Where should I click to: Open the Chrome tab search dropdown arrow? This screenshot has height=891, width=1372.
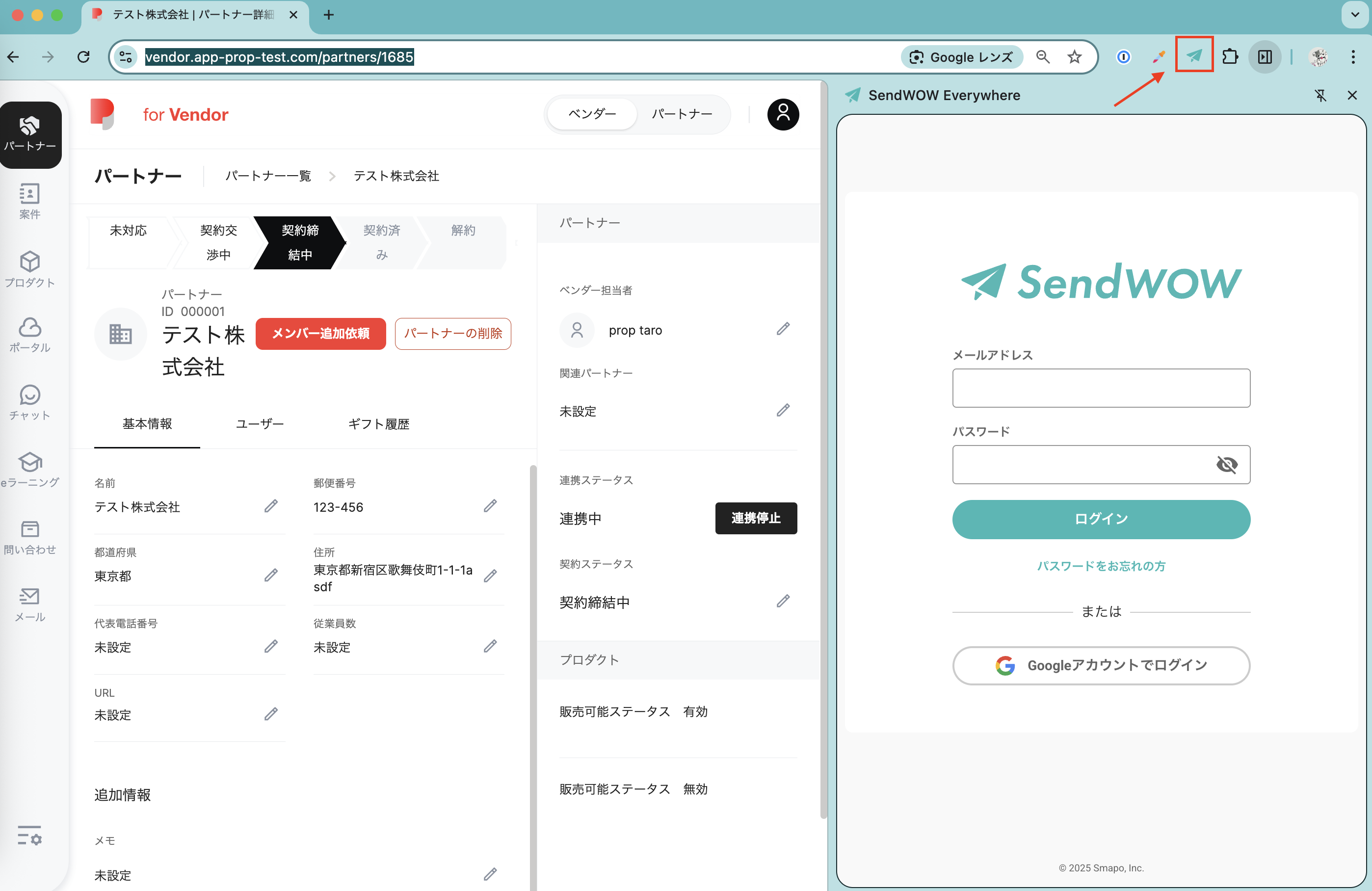click(1355, 14)
